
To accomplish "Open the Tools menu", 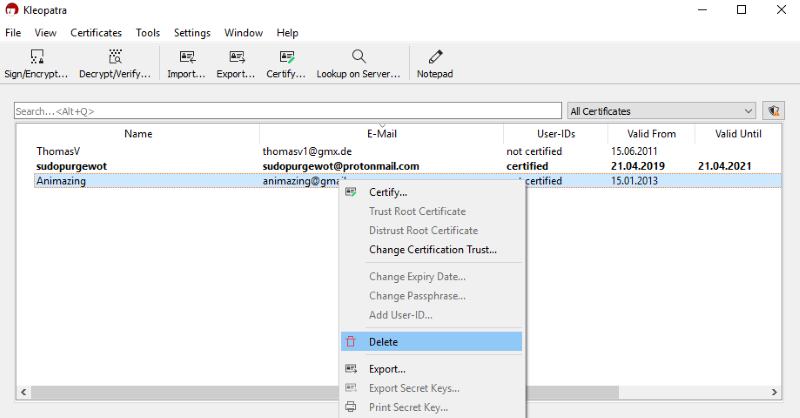I will [x=148, y=33].
